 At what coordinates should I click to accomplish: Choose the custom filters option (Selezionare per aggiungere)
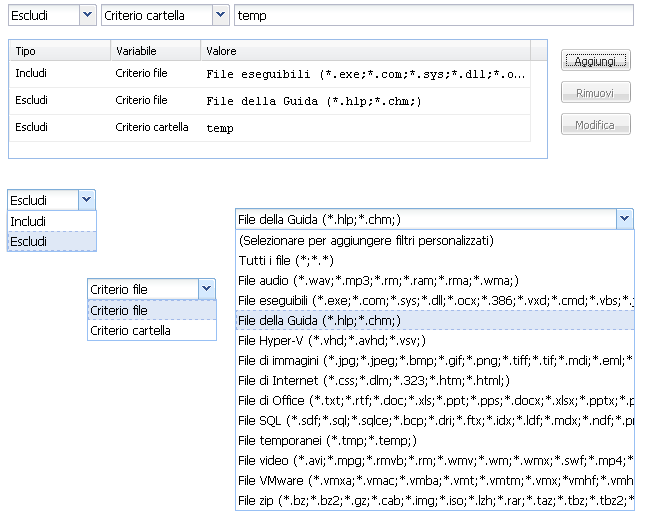[x=434, y=240]
